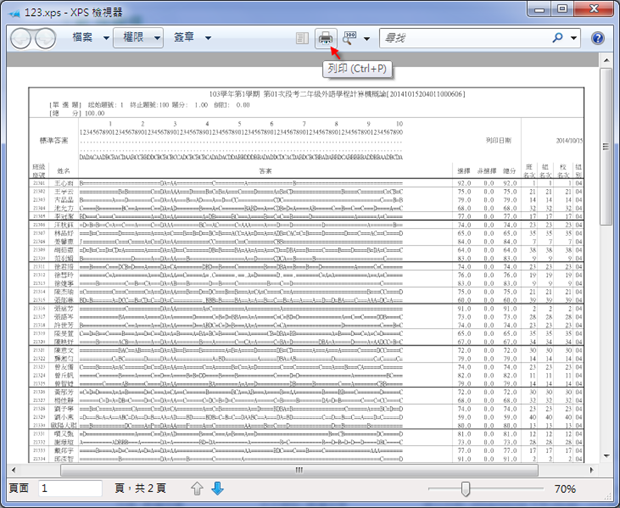Screen dimensions: 620x508
Task: Click the XPS viewer title bar icon
Action: click(x=14, y=13)
